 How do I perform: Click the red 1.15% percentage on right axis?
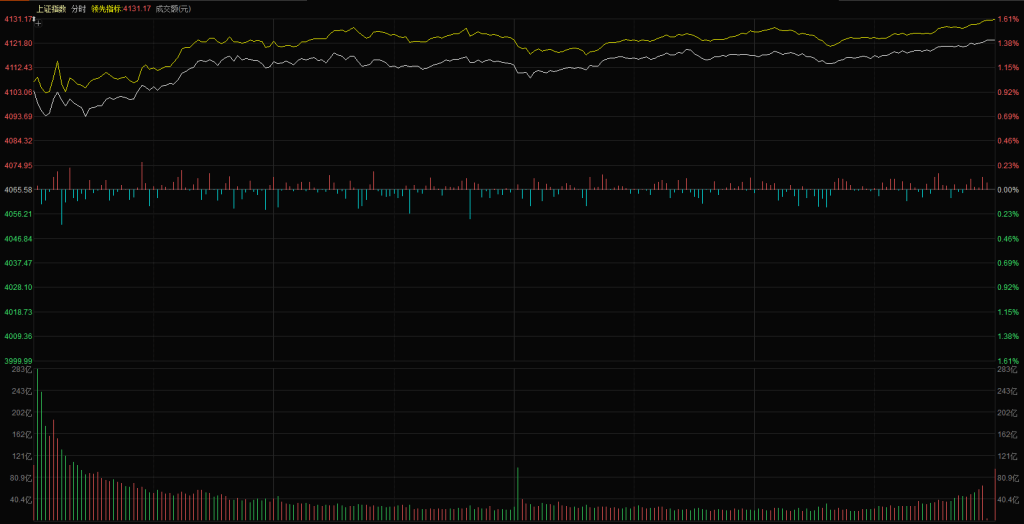click(x=1007, y=67)
